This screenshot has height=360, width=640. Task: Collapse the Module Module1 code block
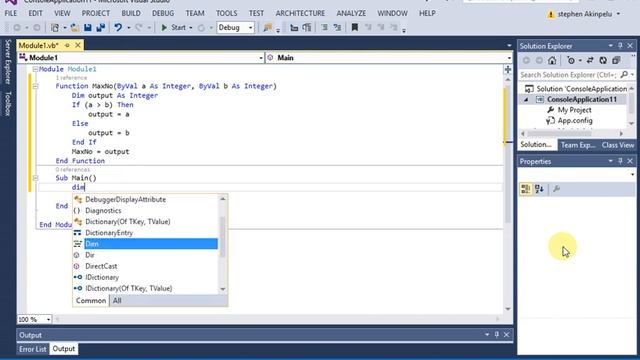pos(35,69)
